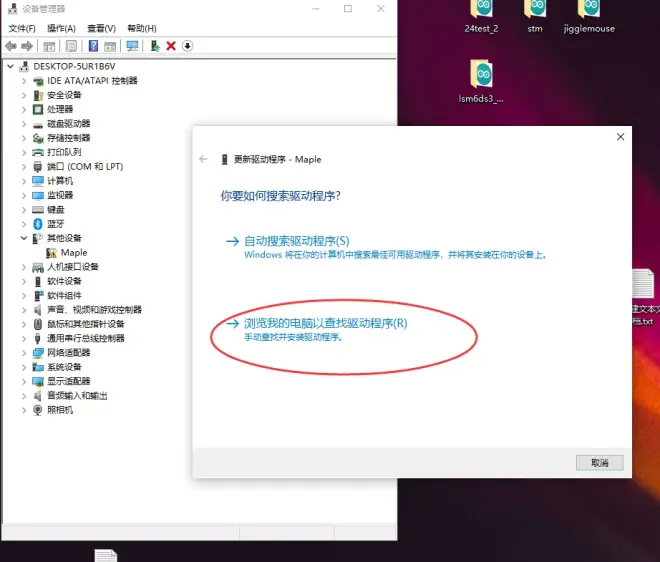Click the 软件设备 category icon
The image size is (660, 562).
click(x=38, y=281)
